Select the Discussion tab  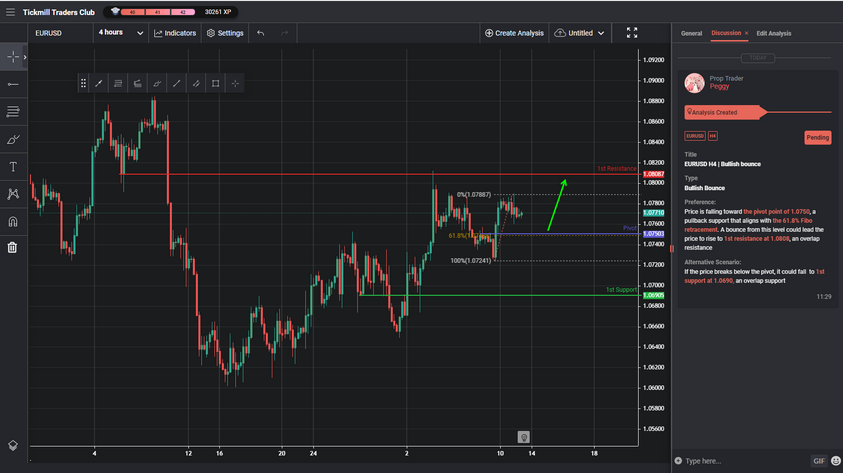(726, 33)
